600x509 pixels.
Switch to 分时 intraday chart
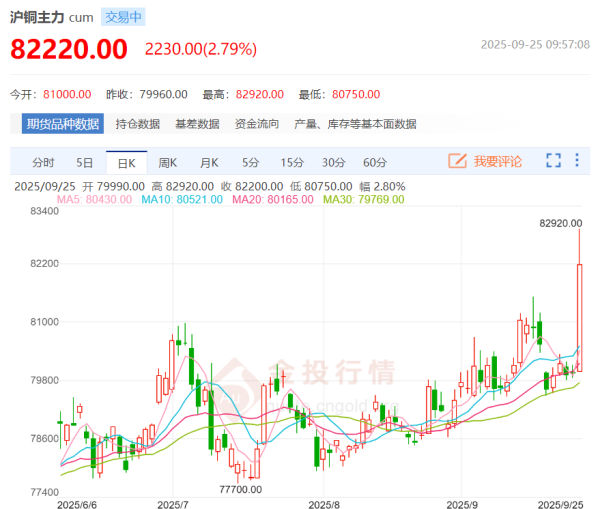pos(43,162)
